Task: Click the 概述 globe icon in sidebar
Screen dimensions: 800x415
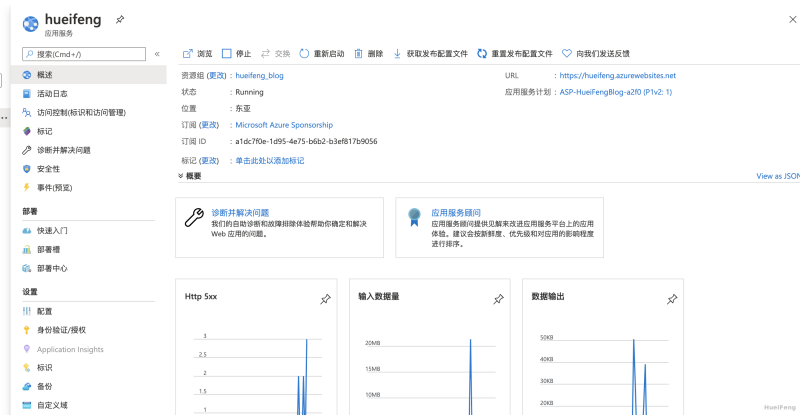Action: tap(27, 75)
